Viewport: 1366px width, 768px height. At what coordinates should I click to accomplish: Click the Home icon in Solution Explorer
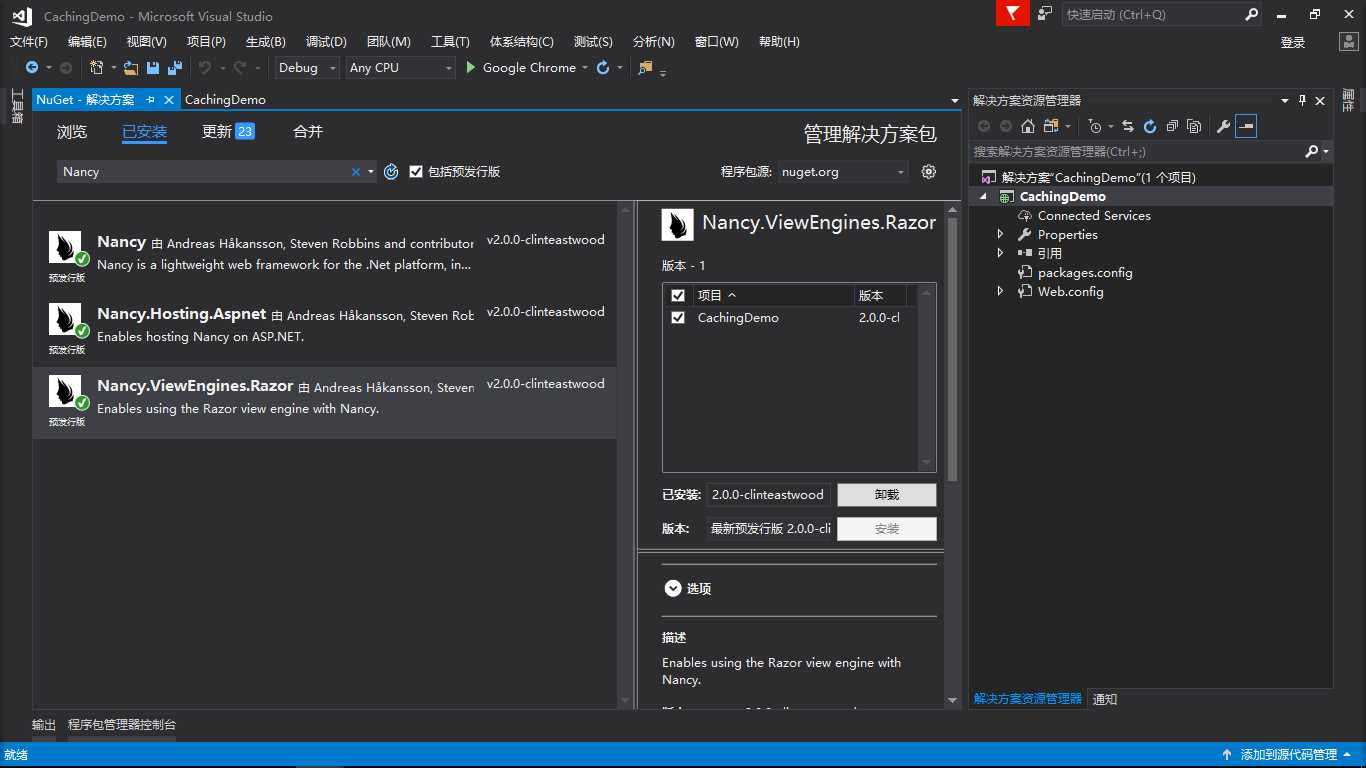(1028, 126)
